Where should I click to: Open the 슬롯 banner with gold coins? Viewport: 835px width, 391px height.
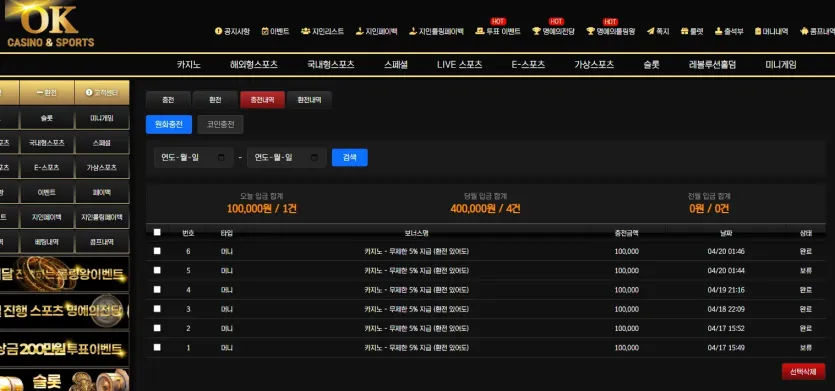coord(64,380)
